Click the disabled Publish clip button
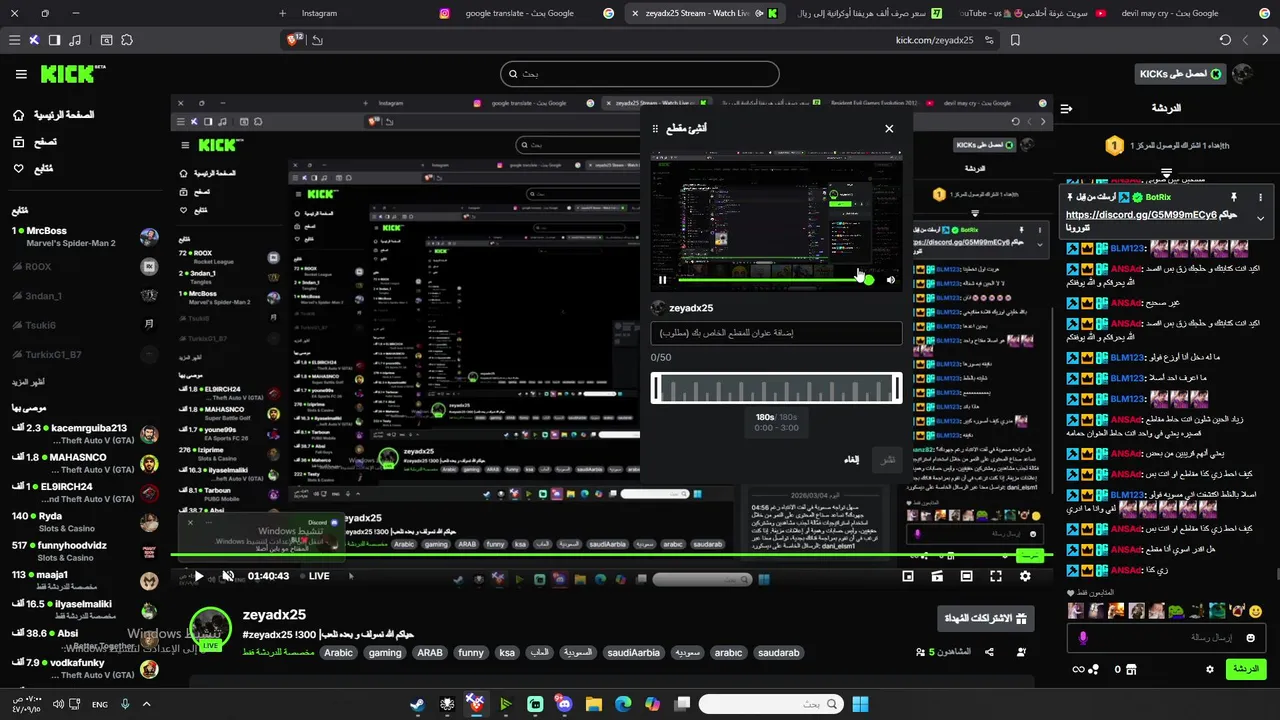1280x720 pixels. (887, 459)
